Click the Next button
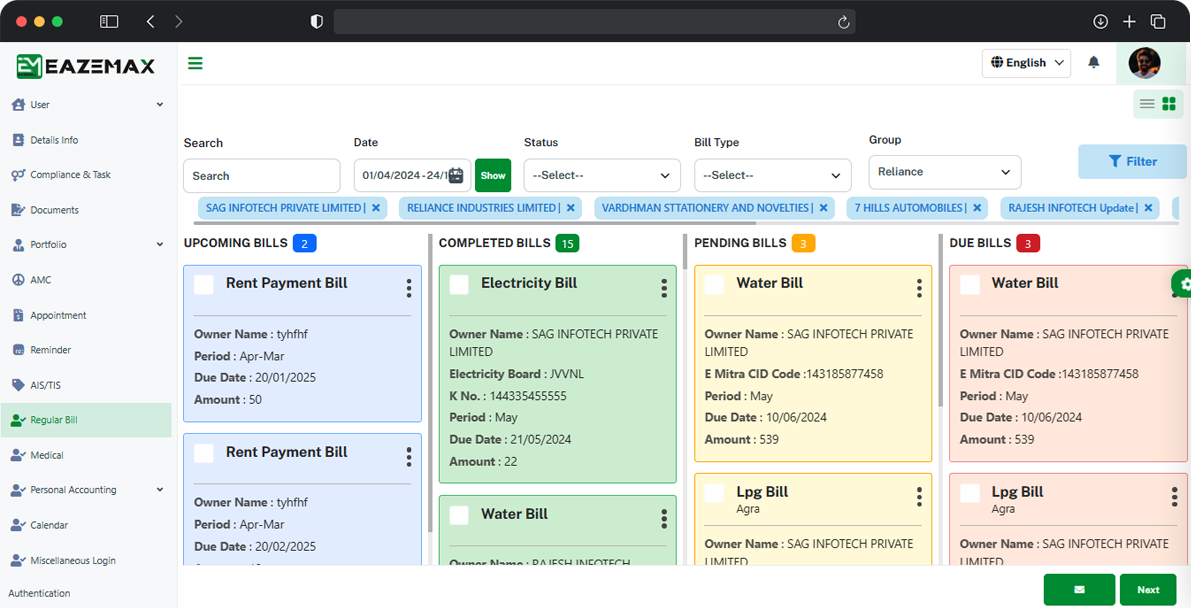The image size is (1191, 608). (x=1148, y=590)
